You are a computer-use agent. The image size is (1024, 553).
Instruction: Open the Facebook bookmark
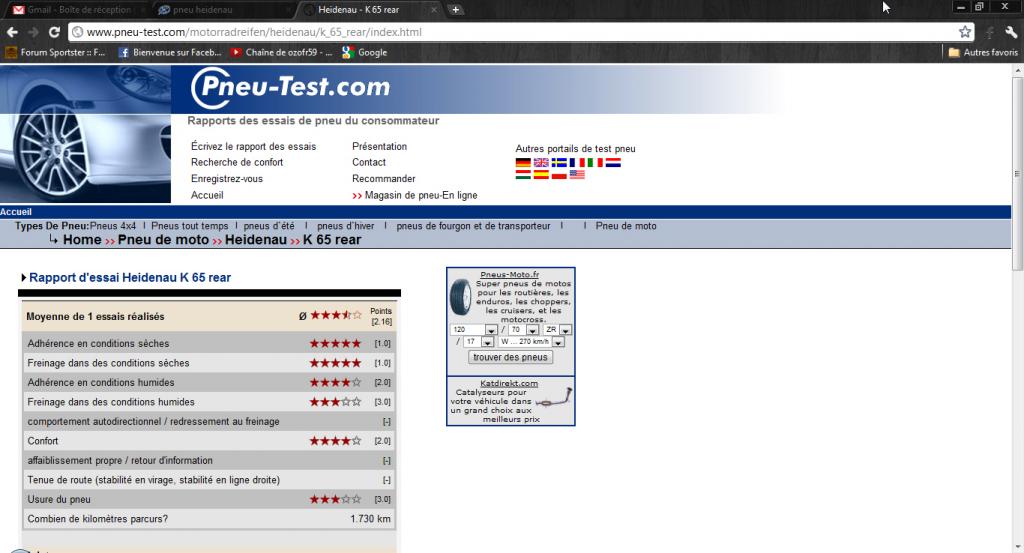170,52
